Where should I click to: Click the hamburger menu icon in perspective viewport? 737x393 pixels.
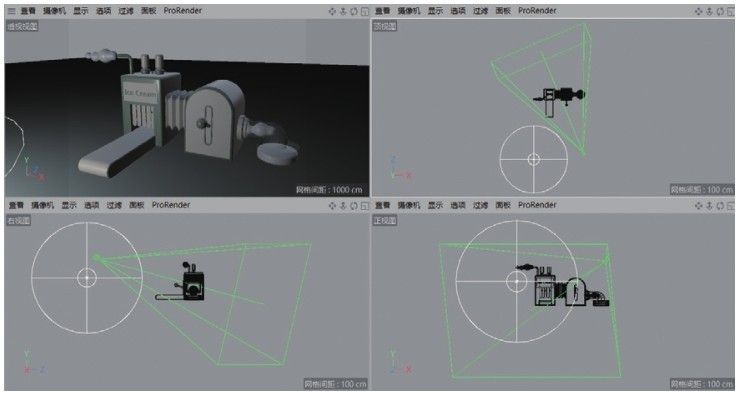[11, 11]
